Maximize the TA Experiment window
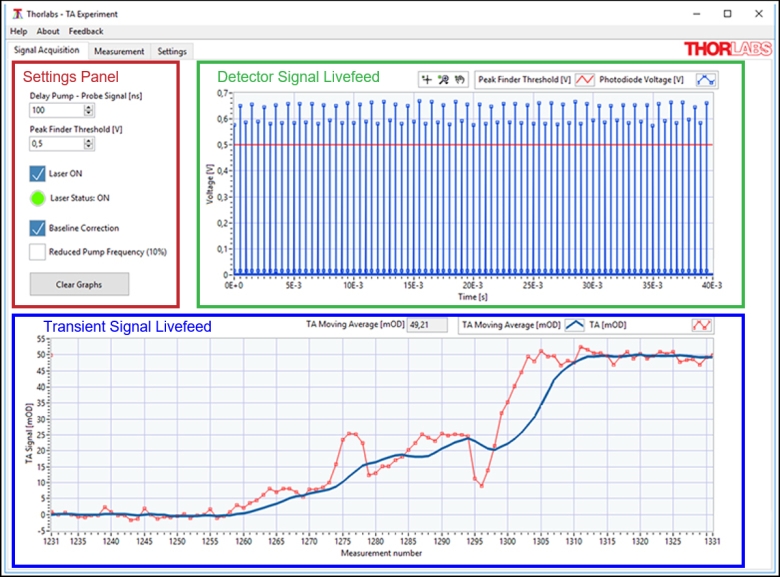 coord(727,14)
